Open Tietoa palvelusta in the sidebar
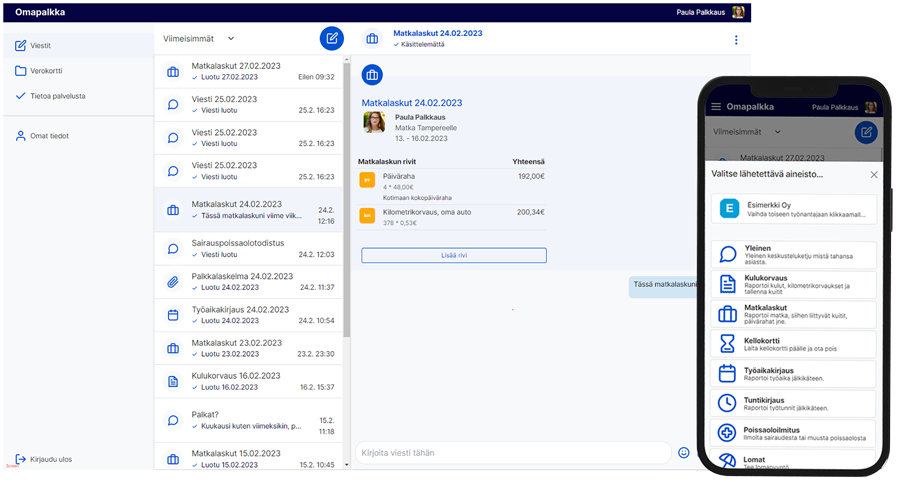900x482 pixels. click(79, 96)
